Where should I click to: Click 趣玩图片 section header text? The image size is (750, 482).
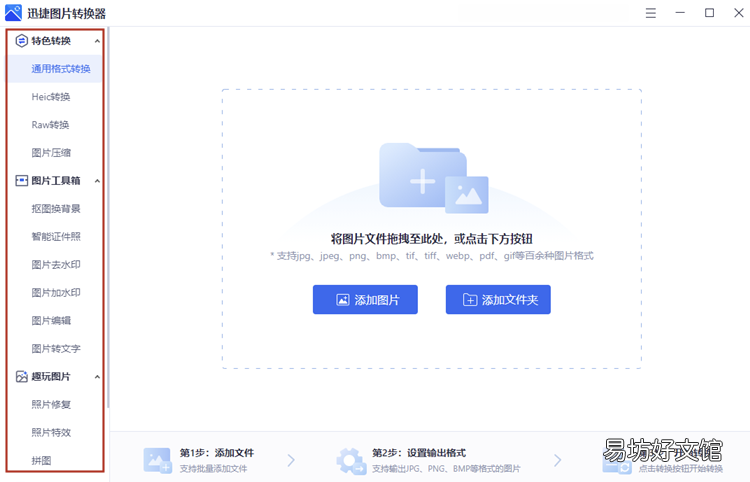click(51, 377)
